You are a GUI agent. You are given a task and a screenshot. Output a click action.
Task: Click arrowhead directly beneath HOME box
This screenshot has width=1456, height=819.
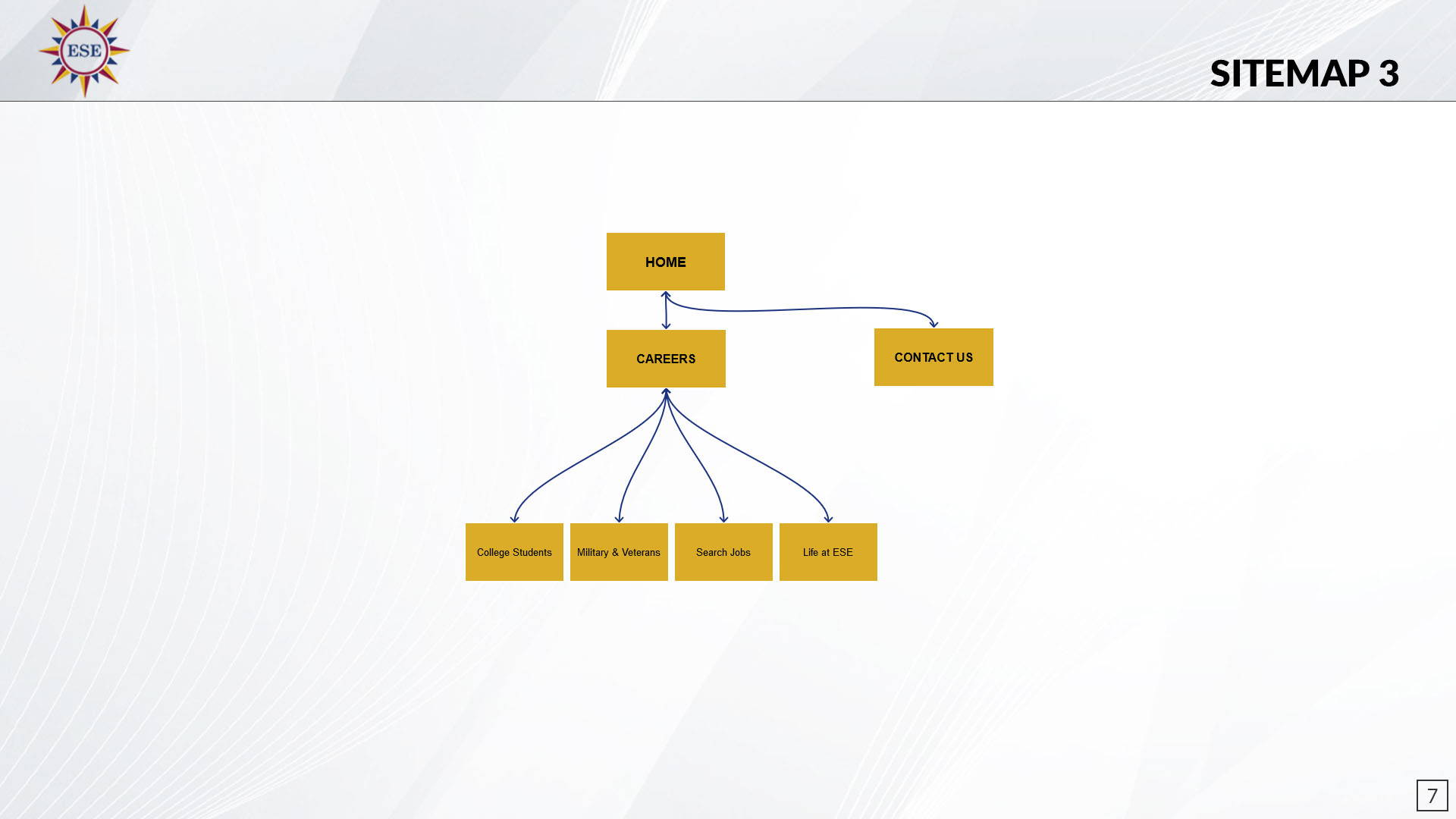[665, 294]
